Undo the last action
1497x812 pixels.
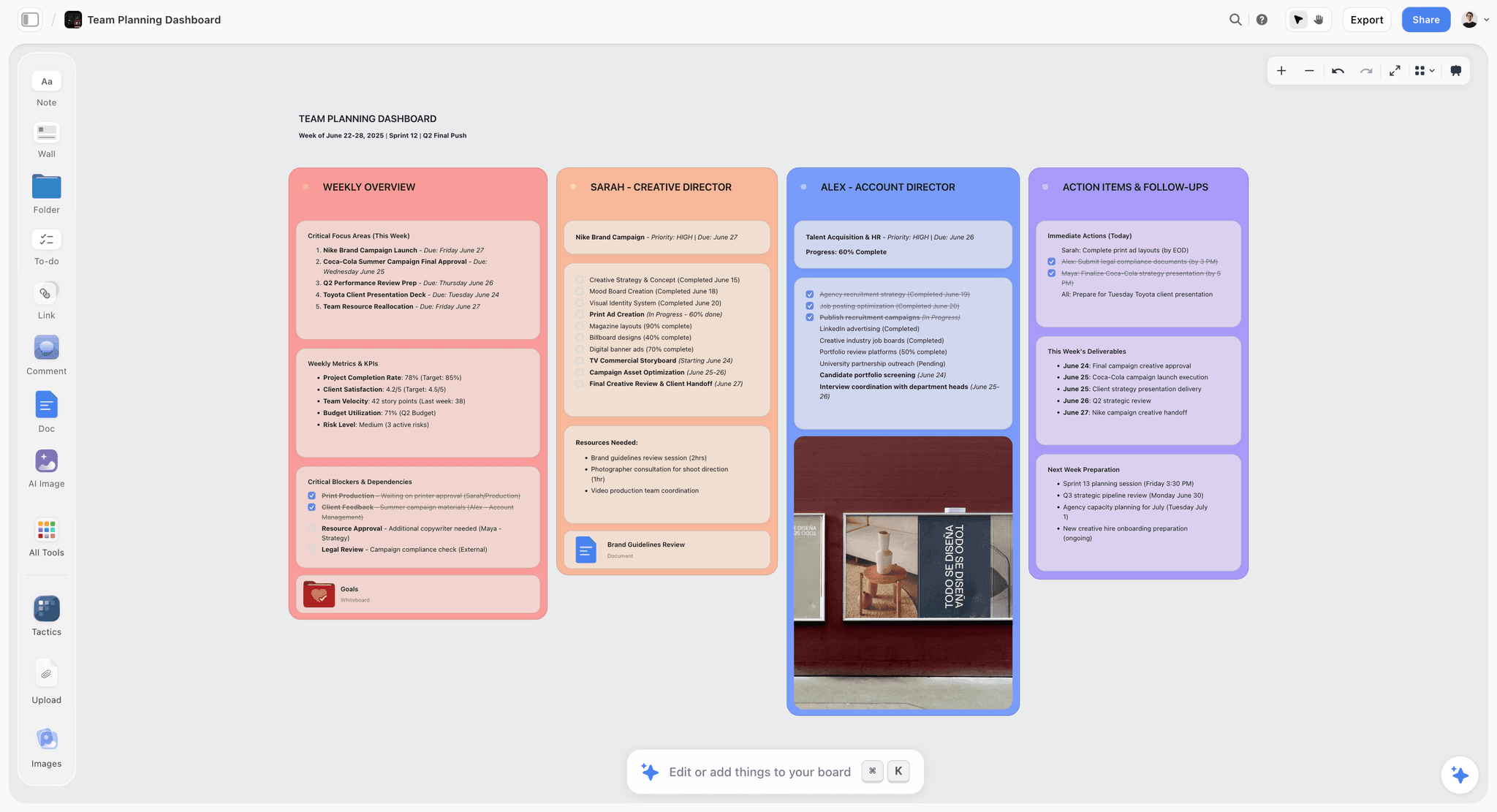point(1338,71)
